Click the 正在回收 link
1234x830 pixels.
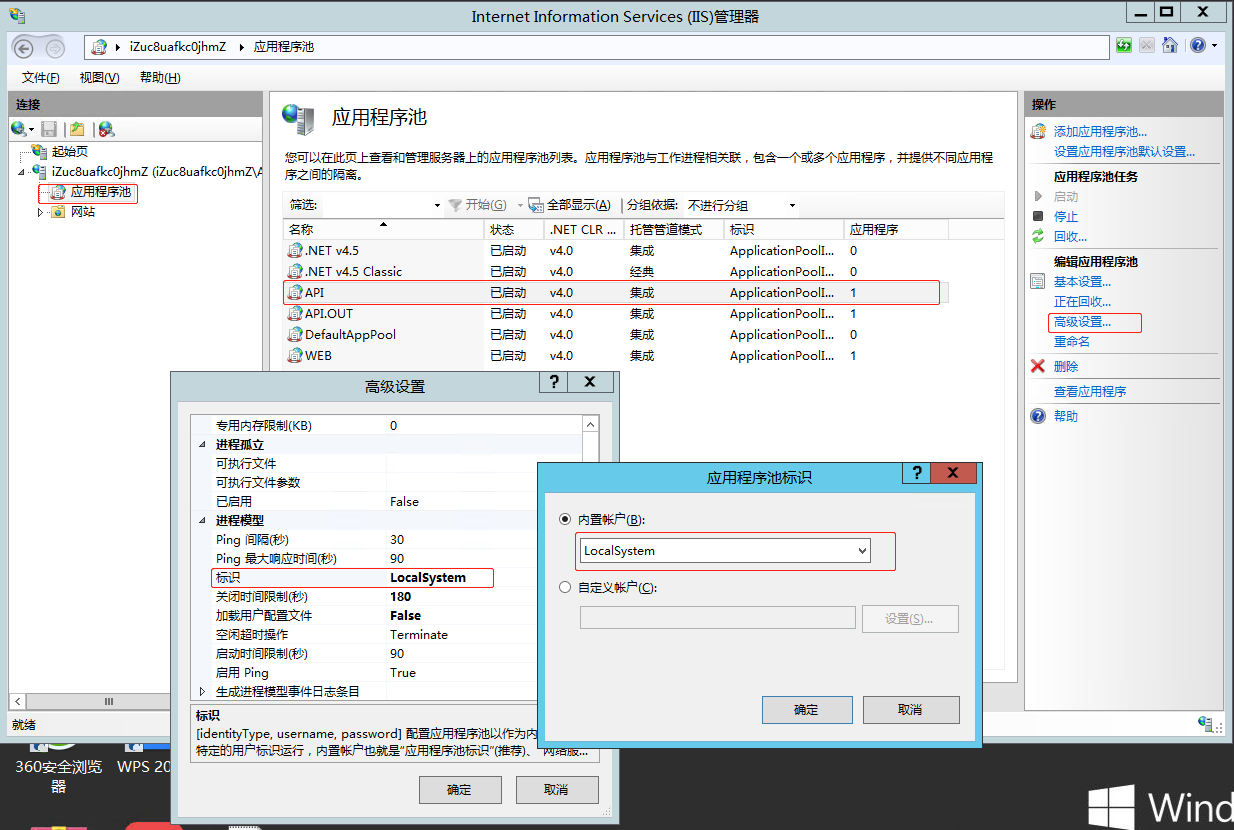click(x=1082, y=302)
